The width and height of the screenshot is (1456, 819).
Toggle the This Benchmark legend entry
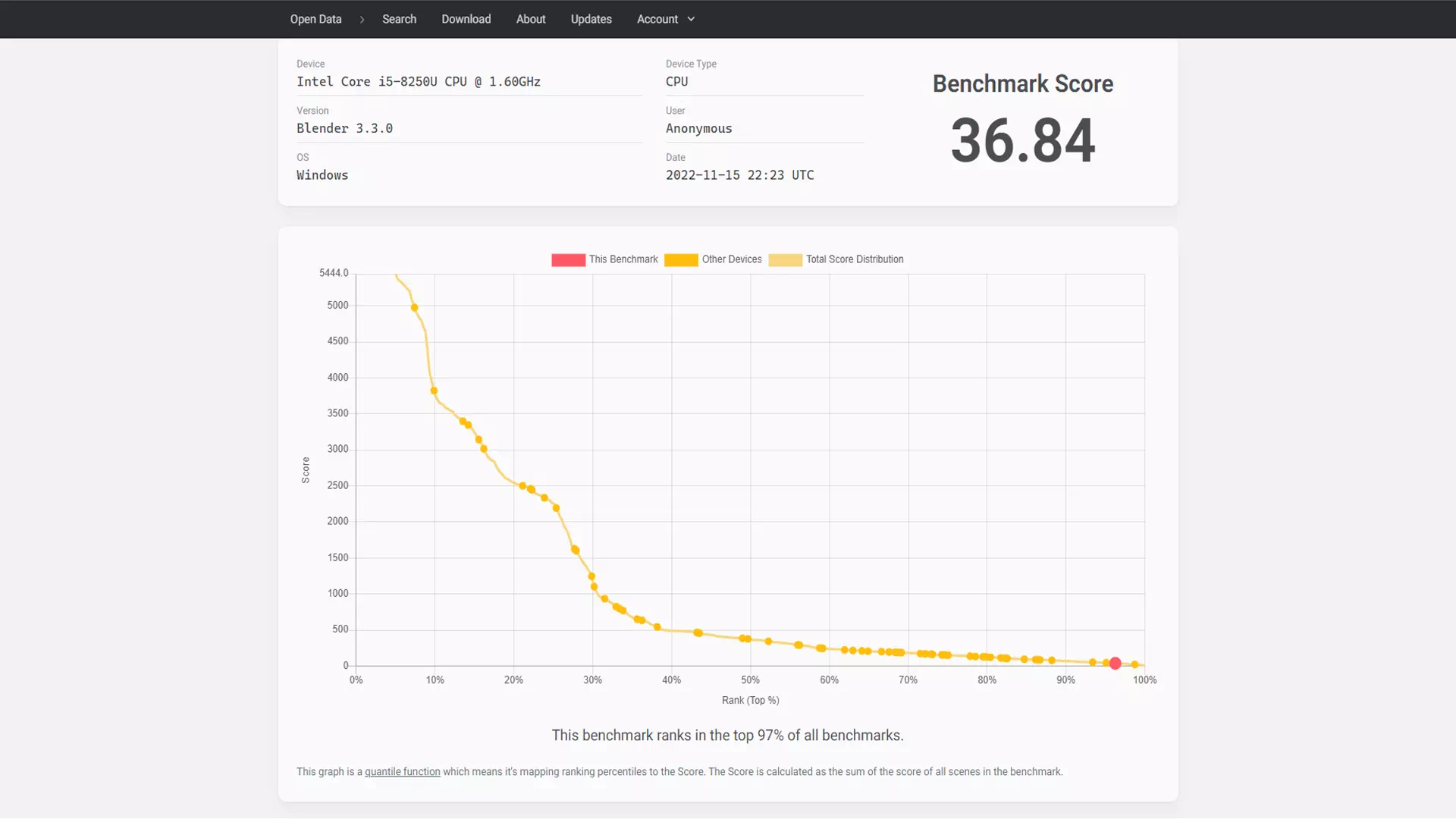coord(623,259)
